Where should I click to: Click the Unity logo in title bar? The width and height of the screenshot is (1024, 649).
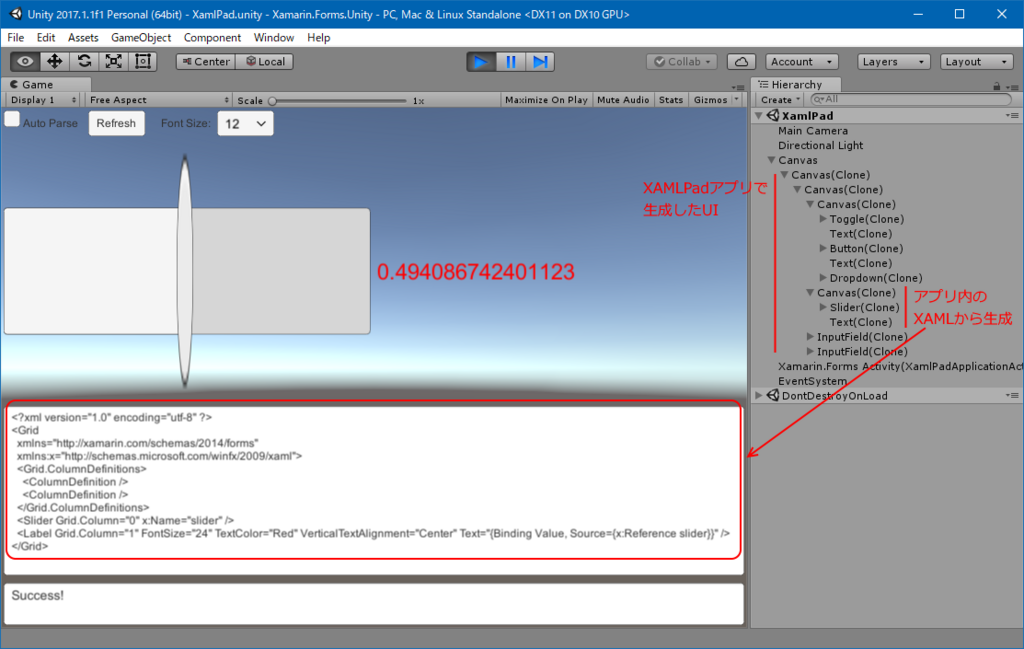[14, 14]
